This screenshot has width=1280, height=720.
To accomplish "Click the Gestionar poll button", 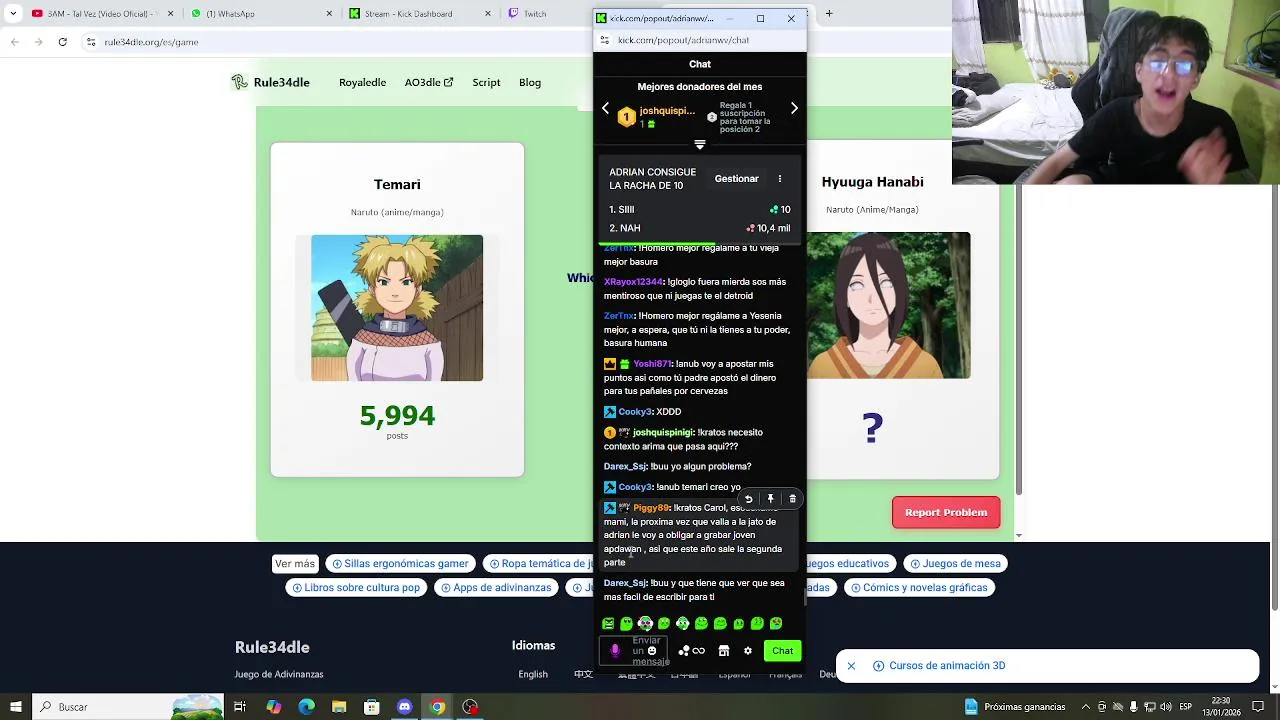I will pos(736,179).
